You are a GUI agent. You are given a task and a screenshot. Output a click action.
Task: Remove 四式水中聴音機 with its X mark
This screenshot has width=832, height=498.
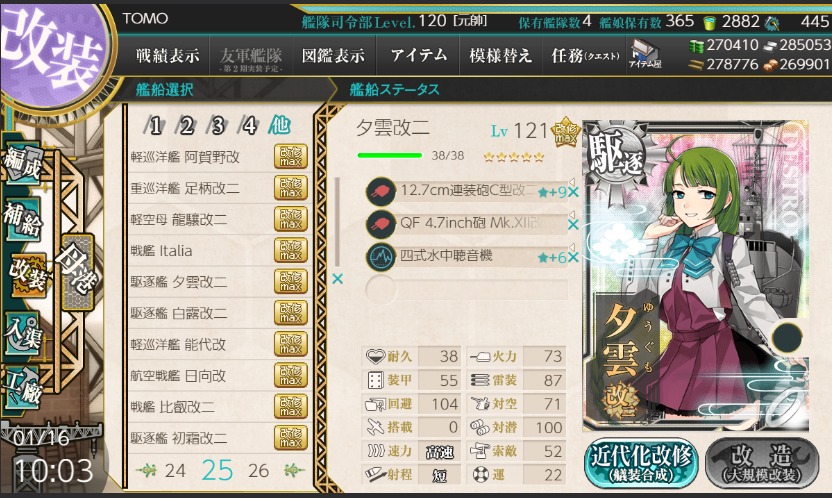tap(573, 257)
